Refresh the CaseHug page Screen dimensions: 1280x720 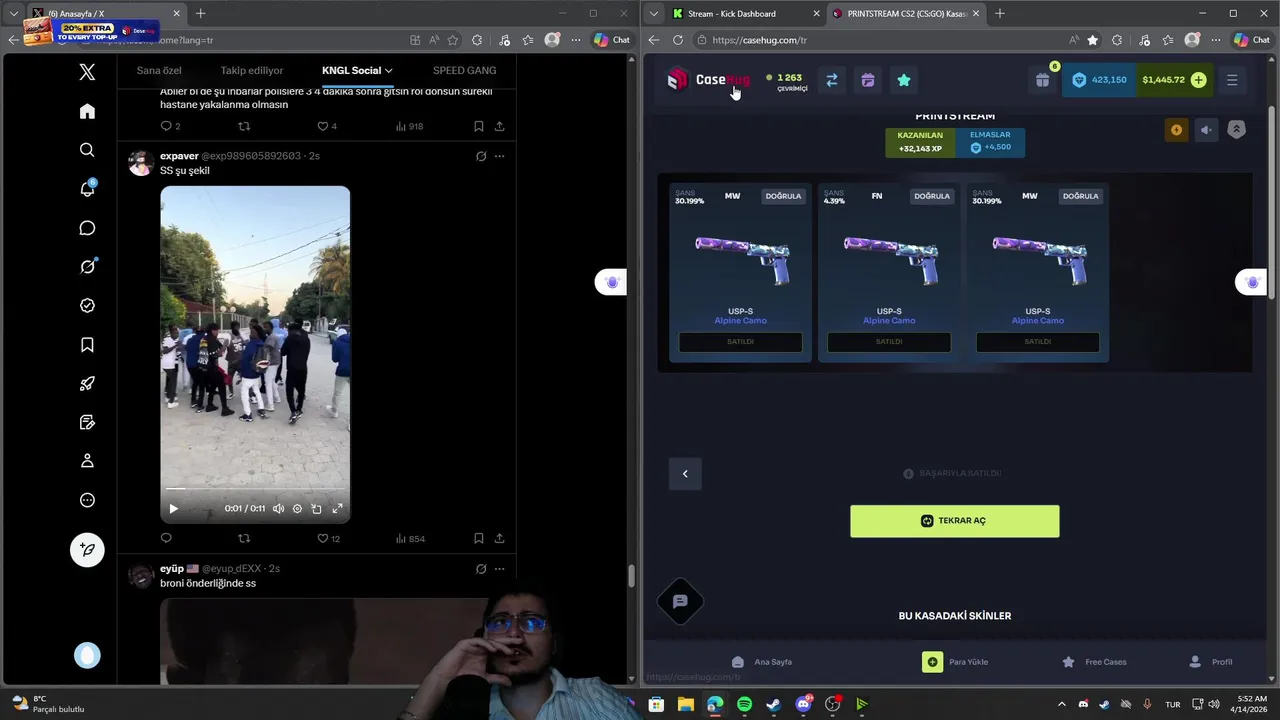[678, 40]
